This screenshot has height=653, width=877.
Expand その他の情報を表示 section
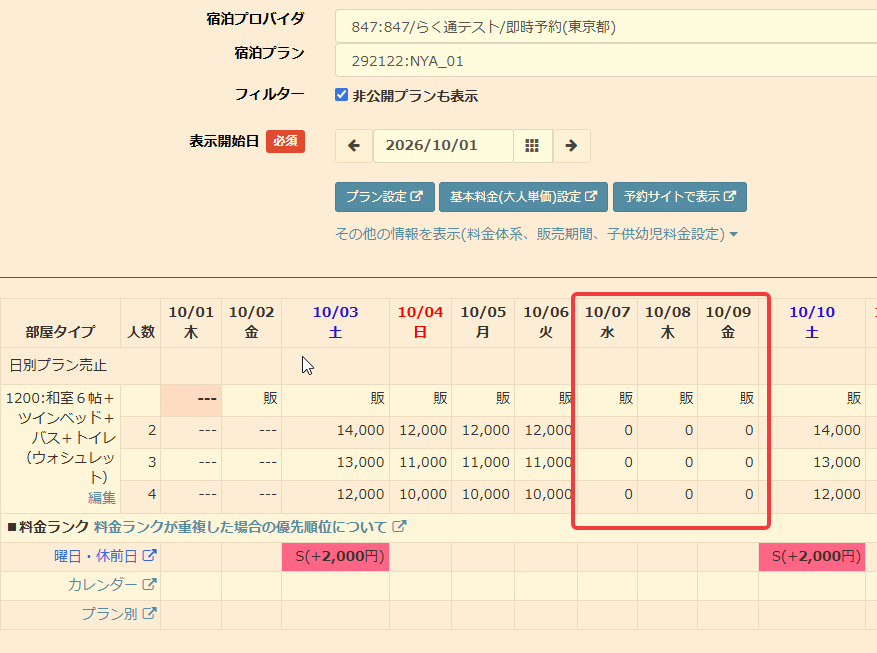click(536, 234)
